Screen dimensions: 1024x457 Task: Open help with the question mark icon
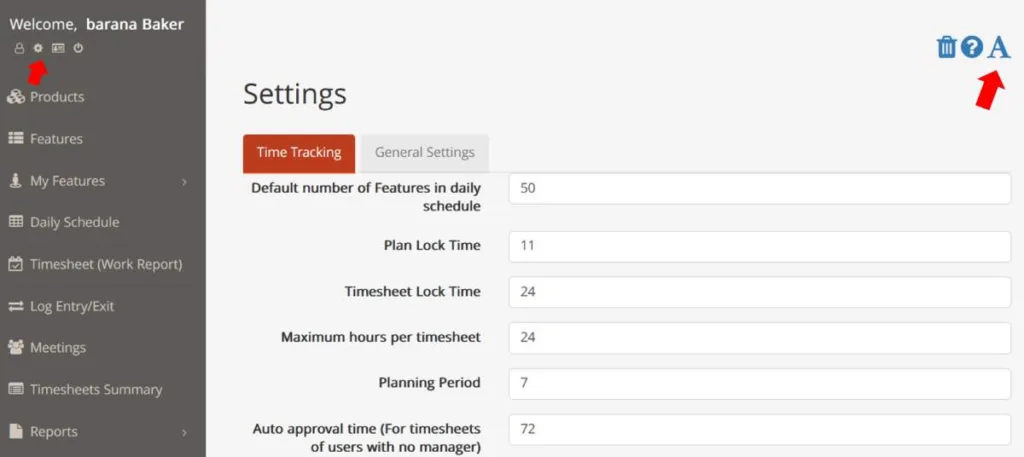click(972, 47)
